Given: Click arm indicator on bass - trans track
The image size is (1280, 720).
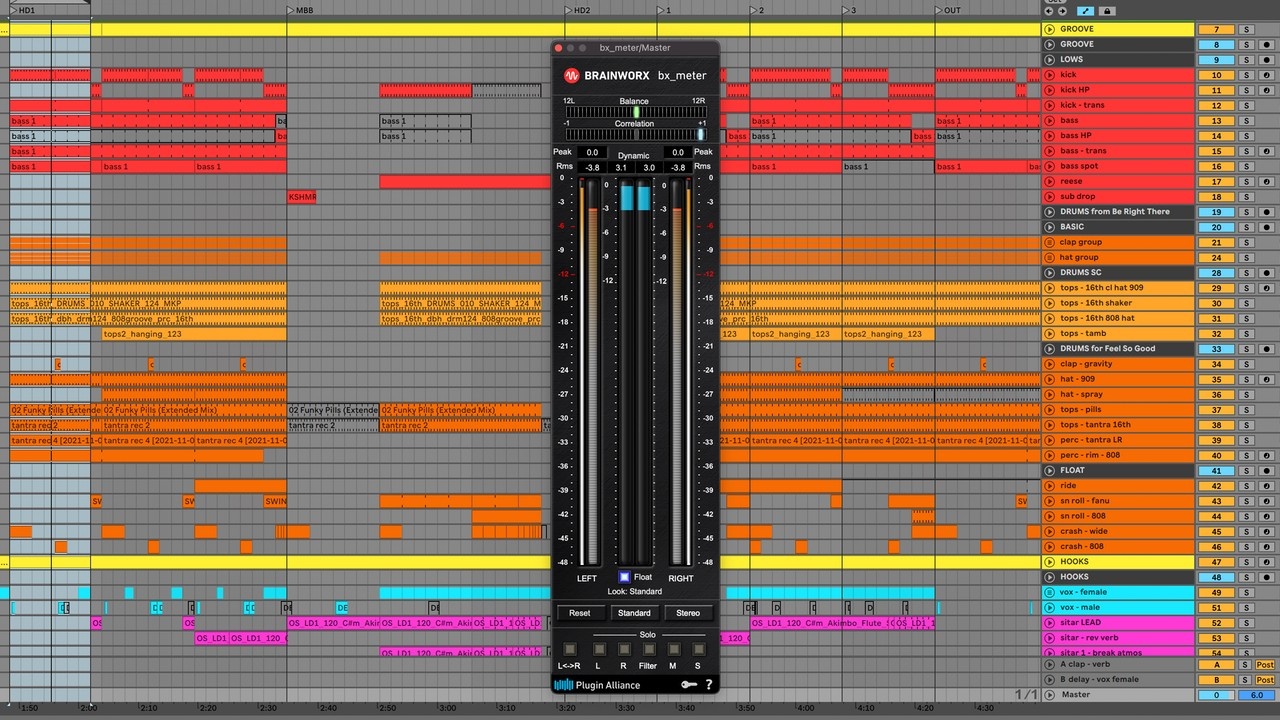Looking at the screenshot, I should click(1265, 151).
